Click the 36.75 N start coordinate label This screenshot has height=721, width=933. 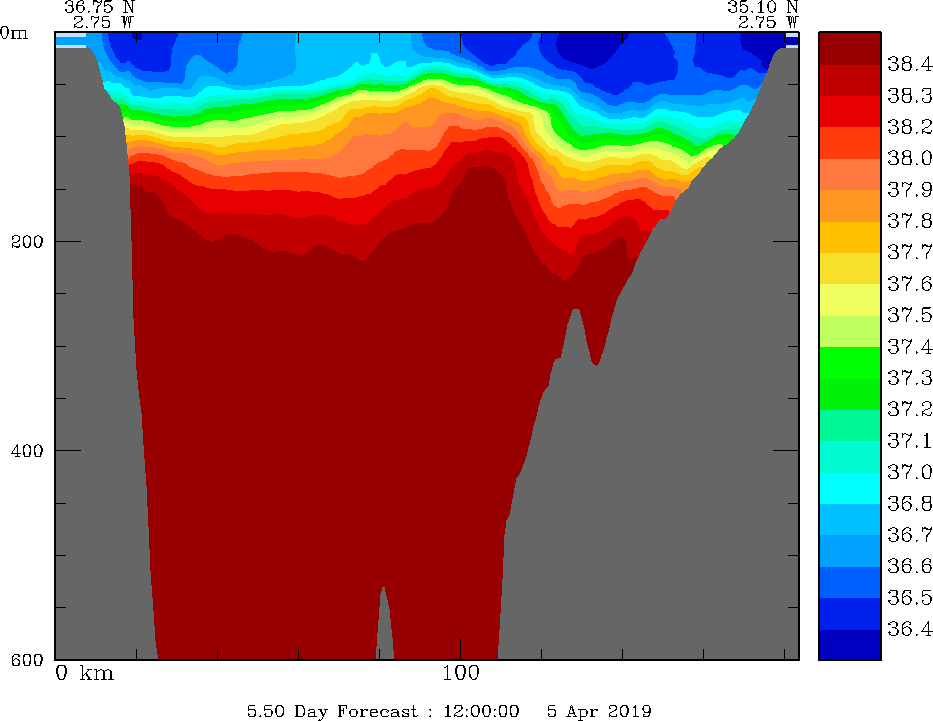click(x=99, y=7)
